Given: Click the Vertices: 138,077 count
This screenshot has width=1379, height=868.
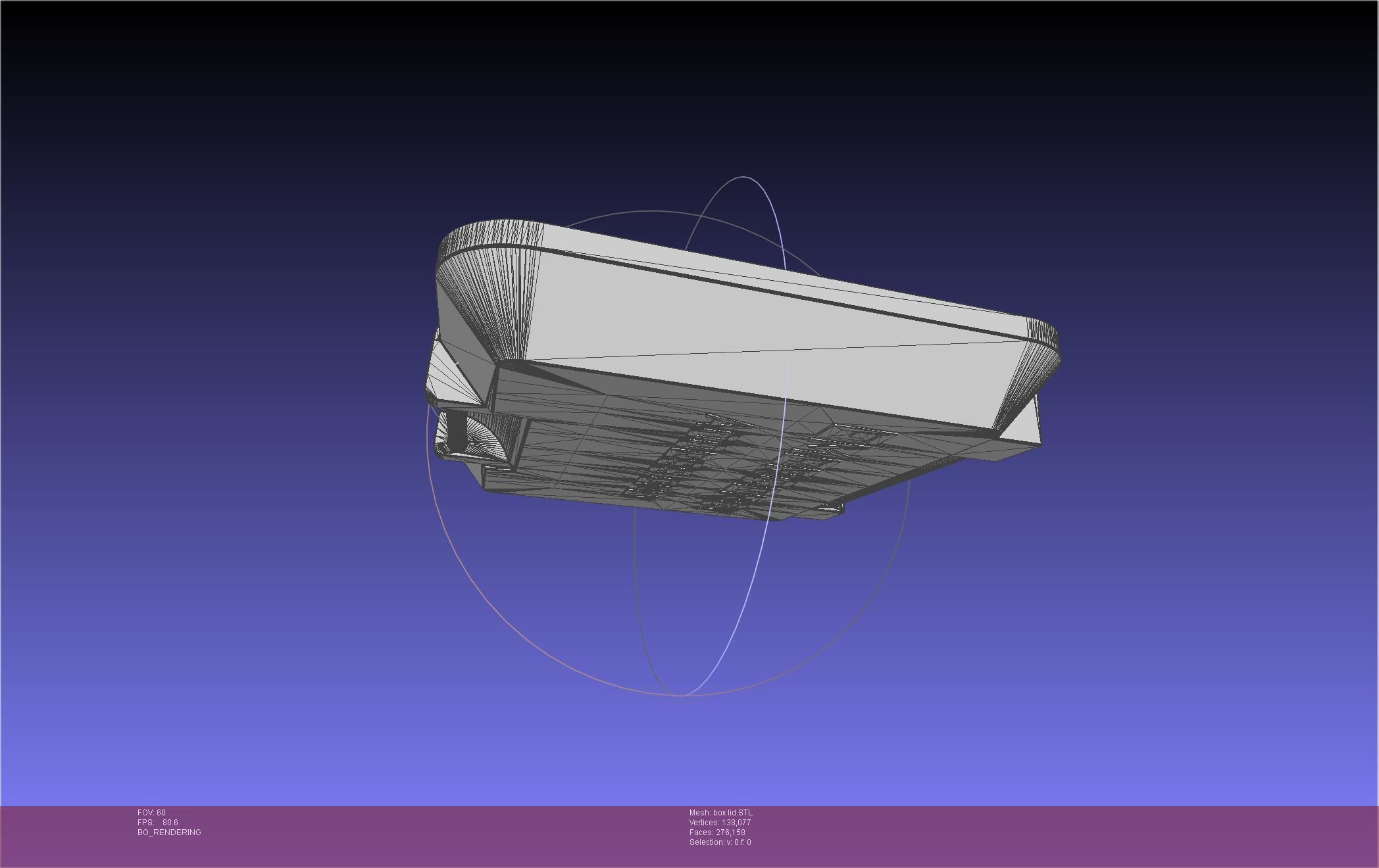Looking at the screenshot, I should pos(720,823).
